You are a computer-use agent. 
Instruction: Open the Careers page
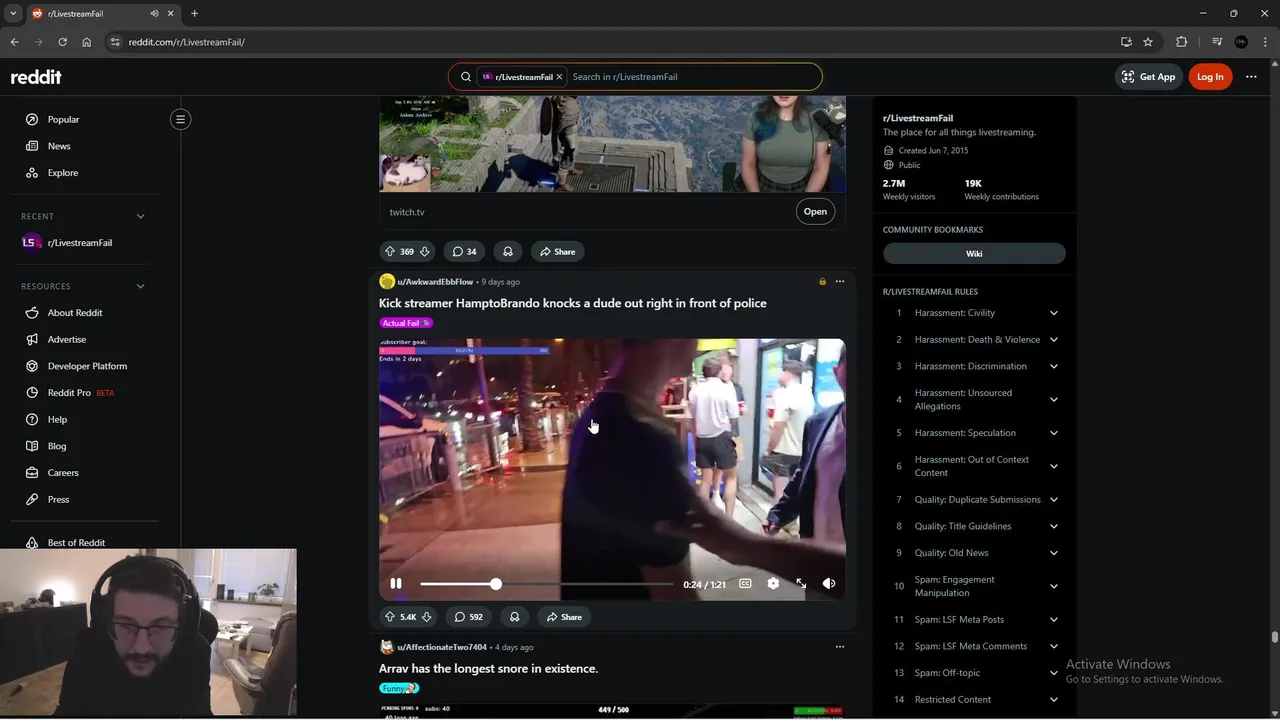(x=63, y=473)
